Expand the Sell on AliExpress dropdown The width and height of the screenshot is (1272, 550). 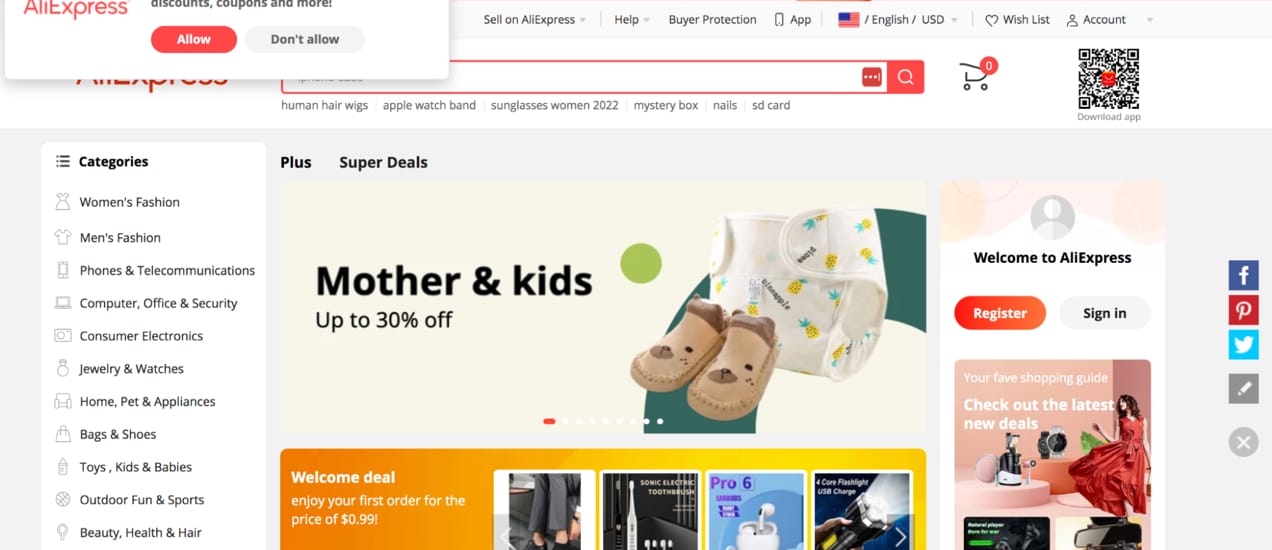click(535, 20)
